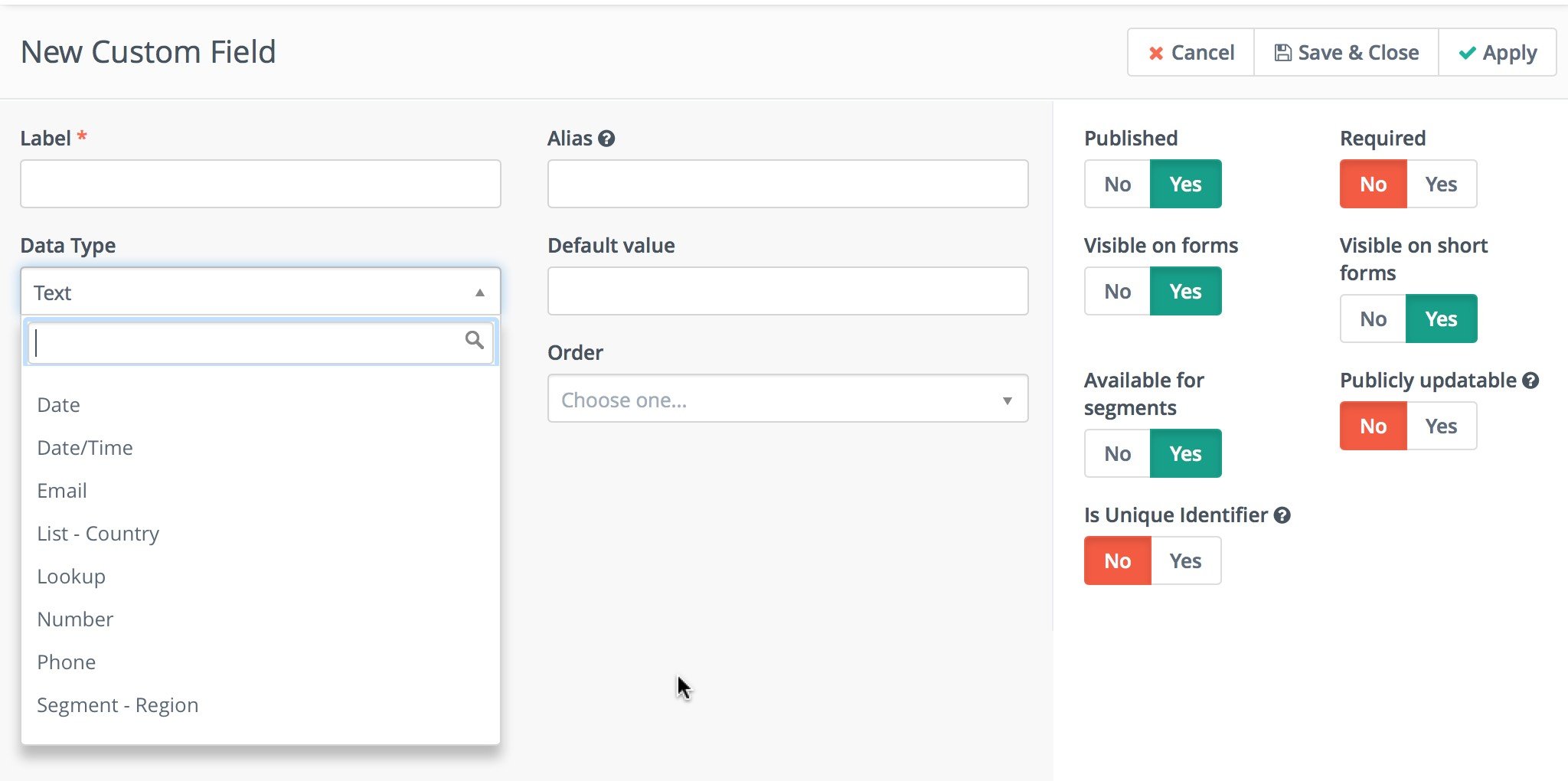Select Date/Time from the Data Type list

(84, 447)
